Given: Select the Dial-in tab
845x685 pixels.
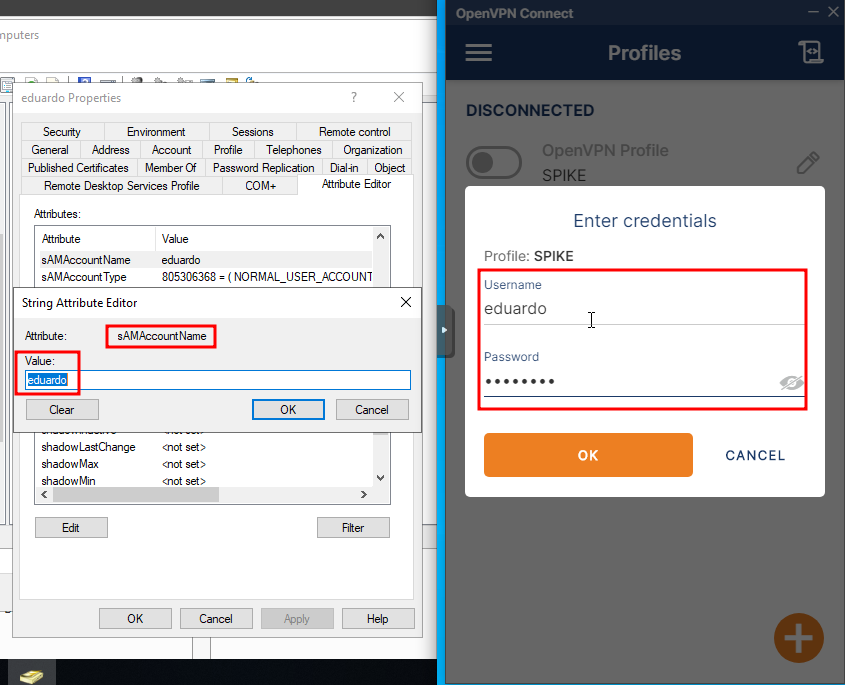Looking at the screenshot, I should tap(344, 168).
